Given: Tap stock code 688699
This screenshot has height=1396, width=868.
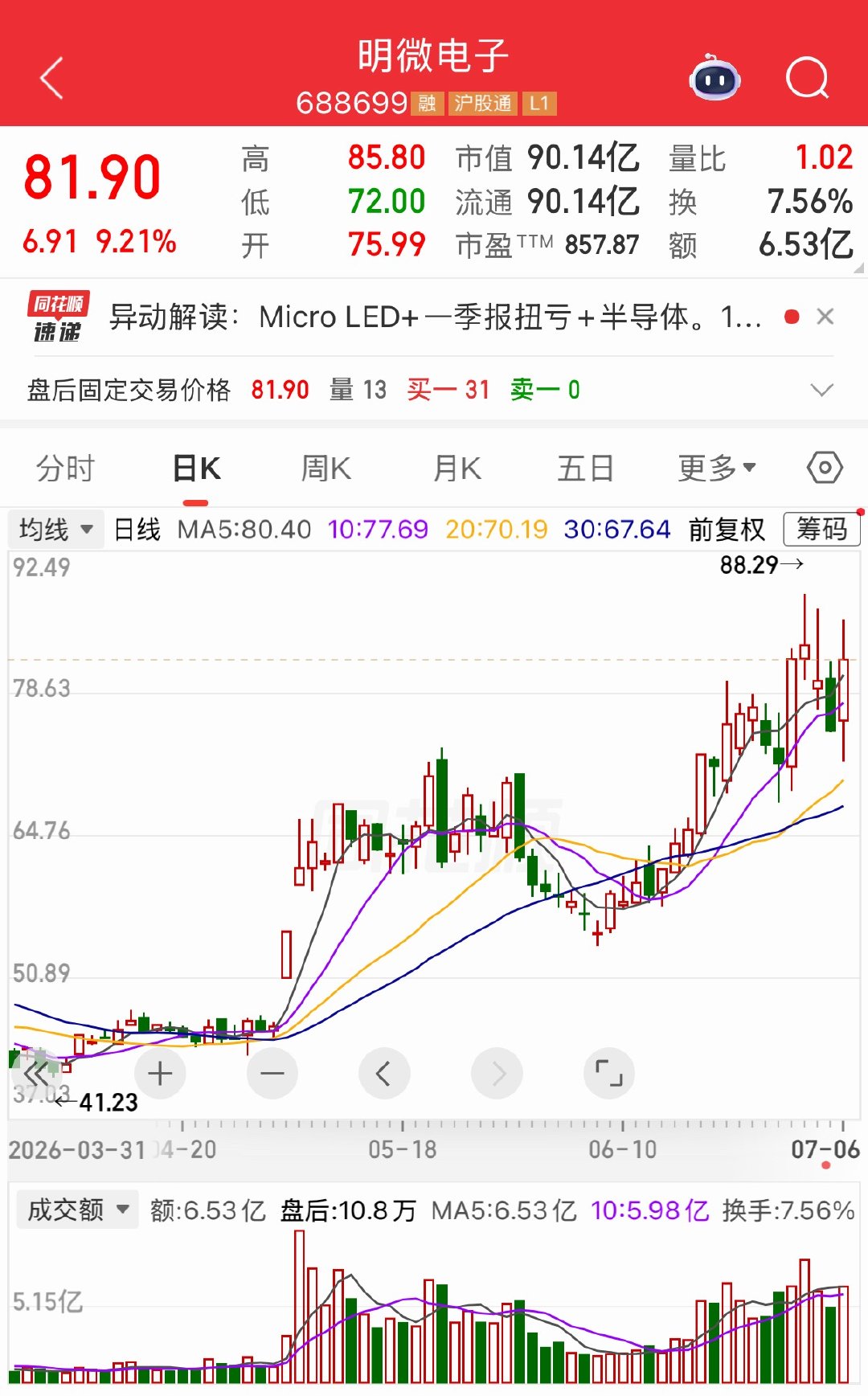Looking at the screenshot, I should pyautogui.click(x=352, y=103).
